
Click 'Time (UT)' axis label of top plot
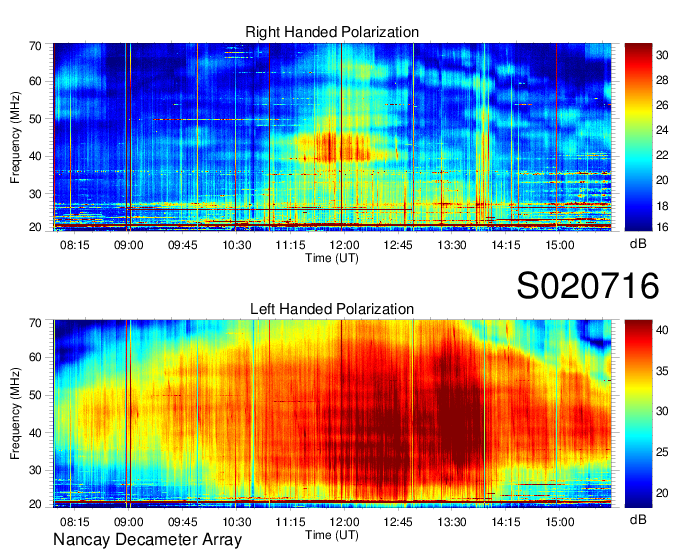(x=332, y=258)
